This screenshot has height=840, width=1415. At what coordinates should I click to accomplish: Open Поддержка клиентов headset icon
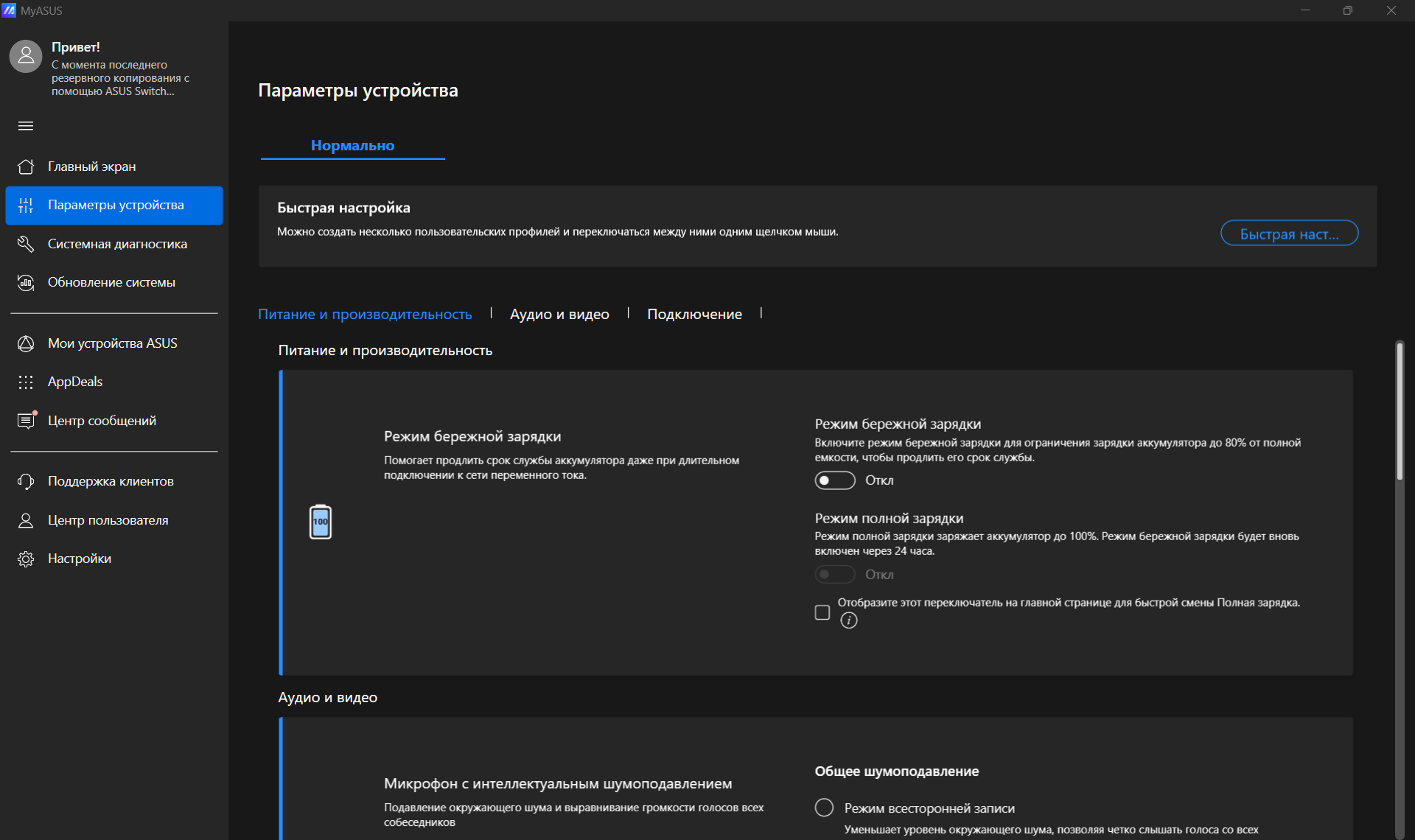coord(26,481)
